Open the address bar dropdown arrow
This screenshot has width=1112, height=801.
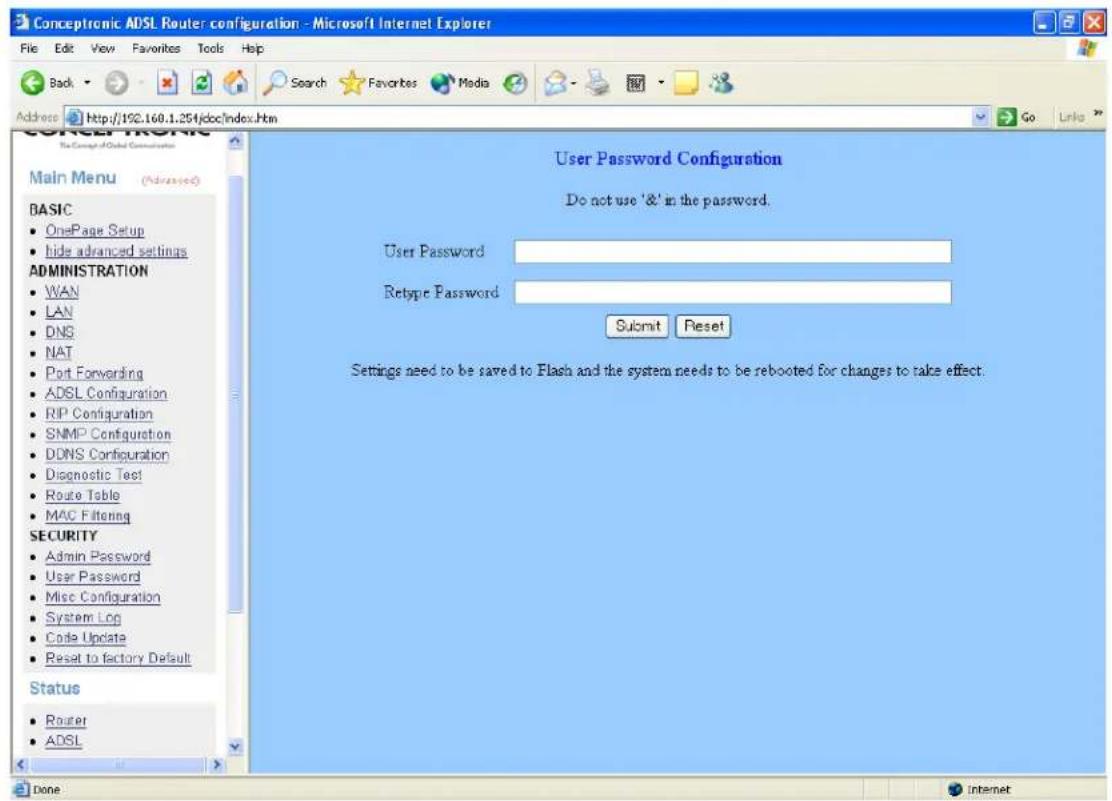click(x=981, y=117)
